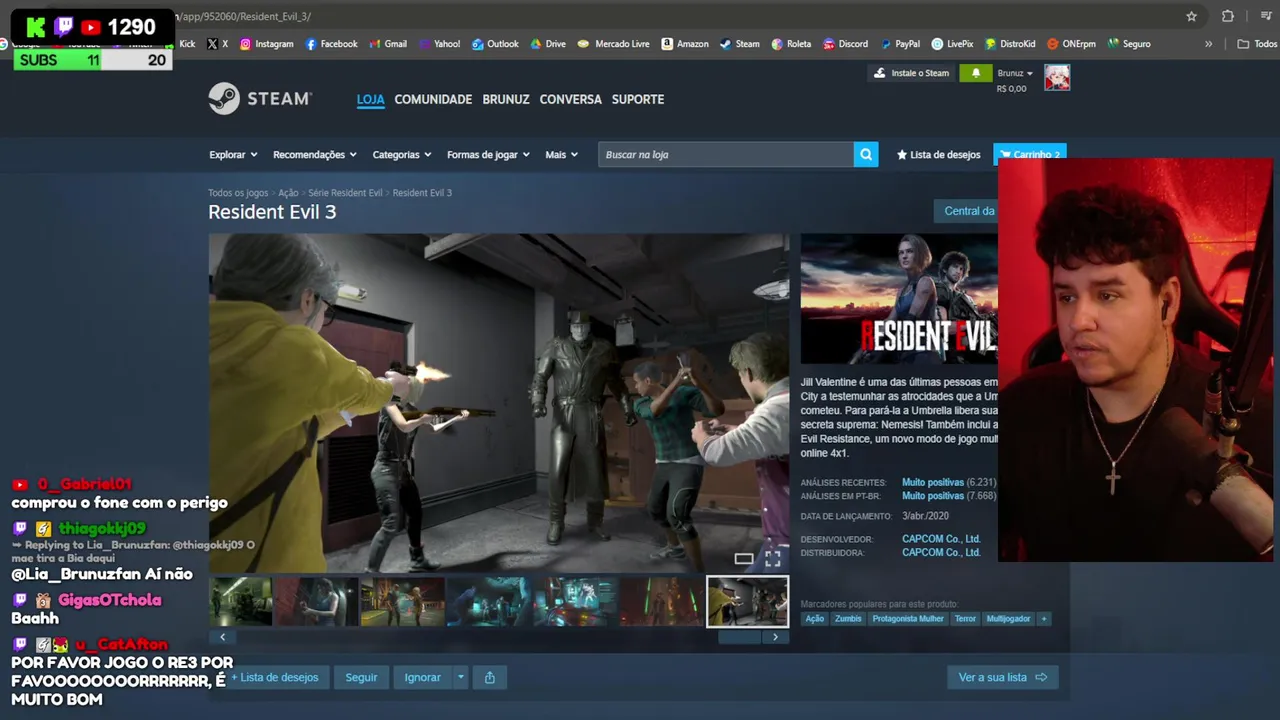Viewport: 1280px width, 720px height.
Task: Click Instale o Steam button
Action: point(911,73)
